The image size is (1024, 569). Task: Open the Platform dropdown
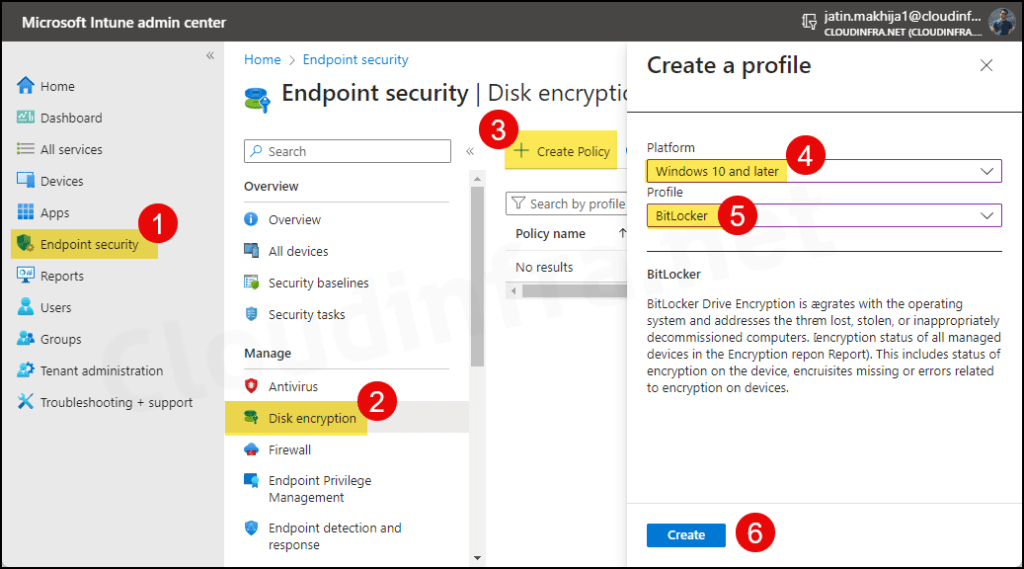[x=824, y=171]
